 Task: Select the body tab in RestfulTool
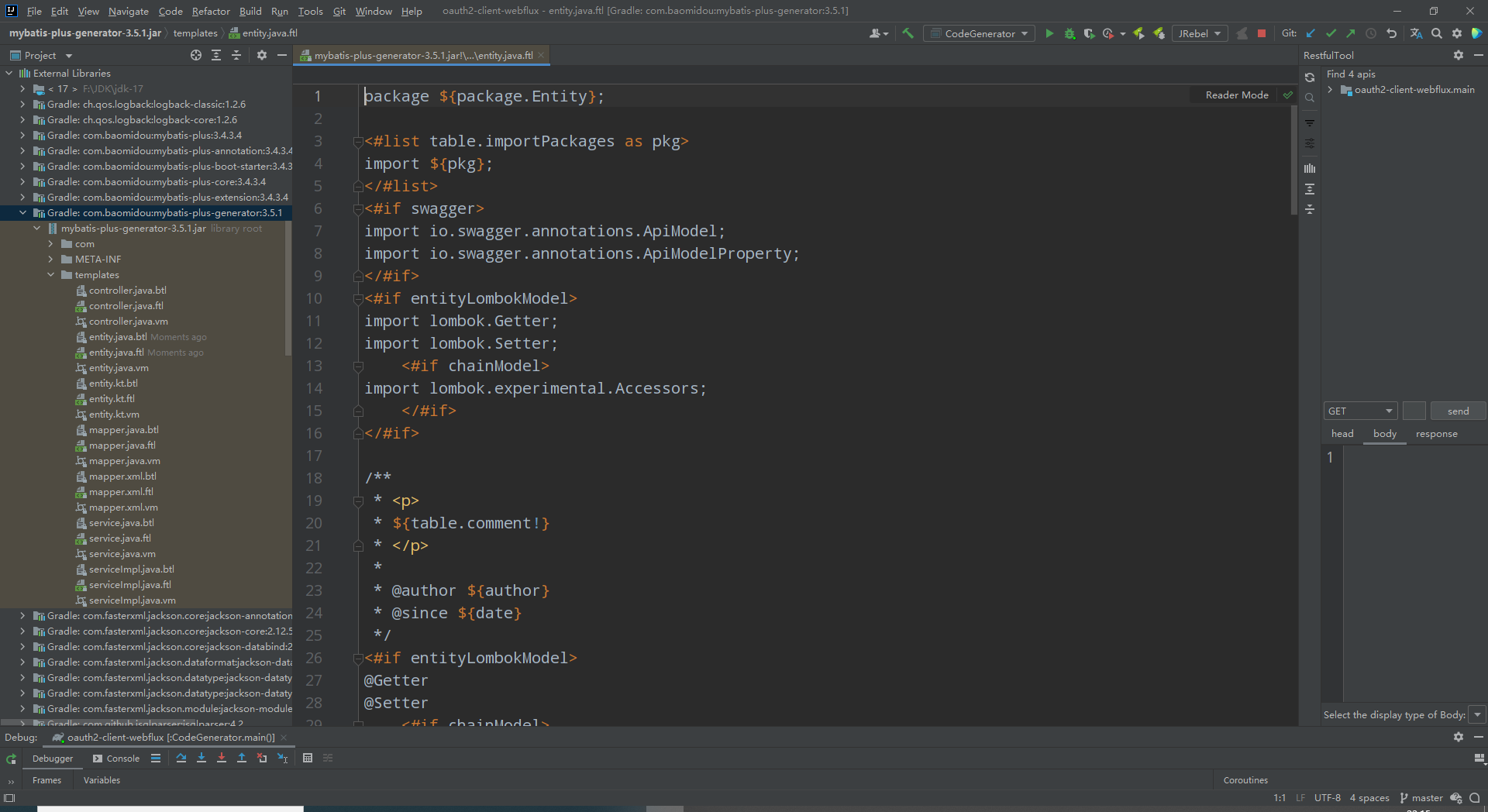[1384, 434]
